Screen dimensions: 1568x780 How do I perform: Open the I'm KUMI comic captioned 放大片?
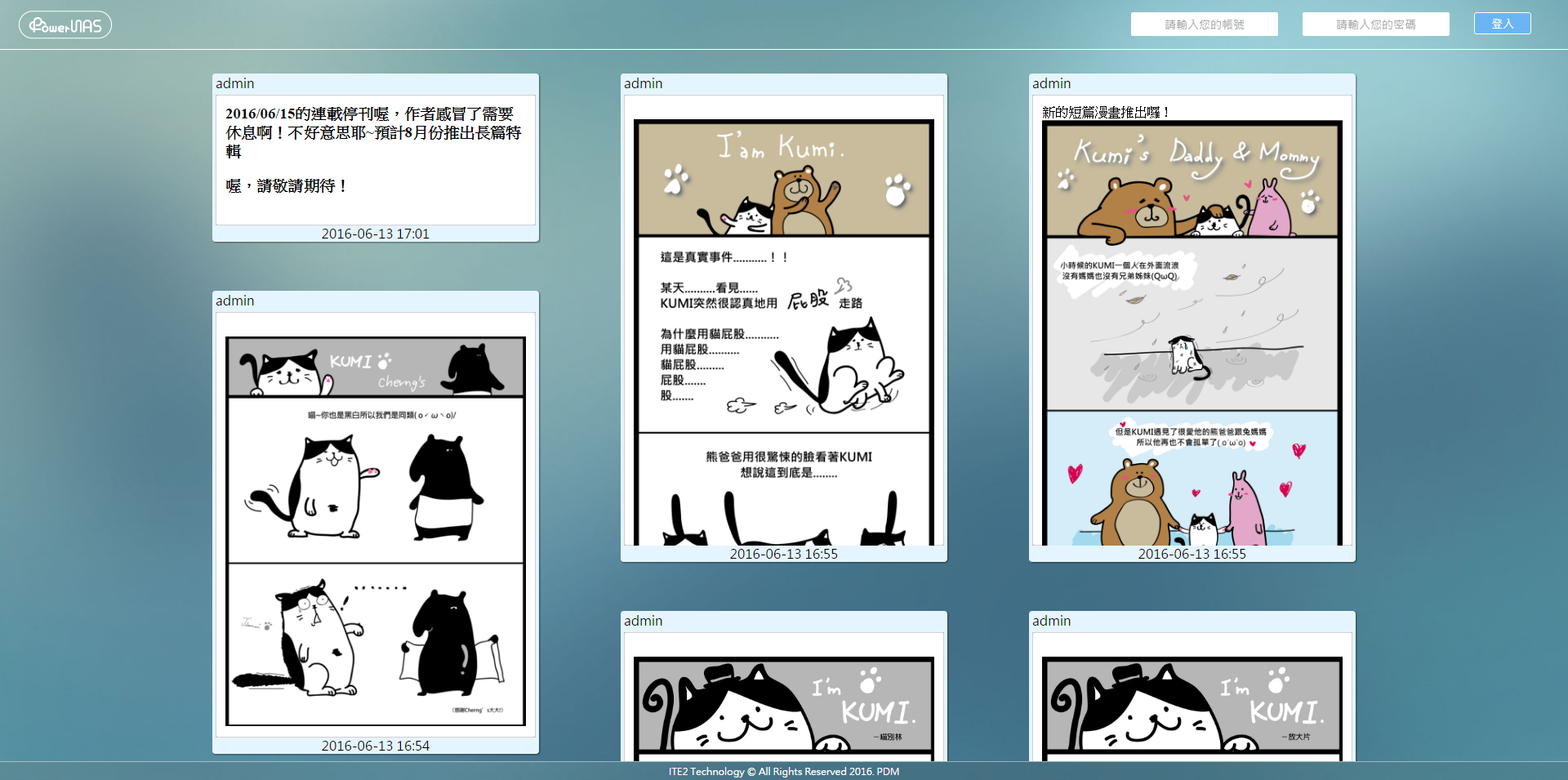1192,709
